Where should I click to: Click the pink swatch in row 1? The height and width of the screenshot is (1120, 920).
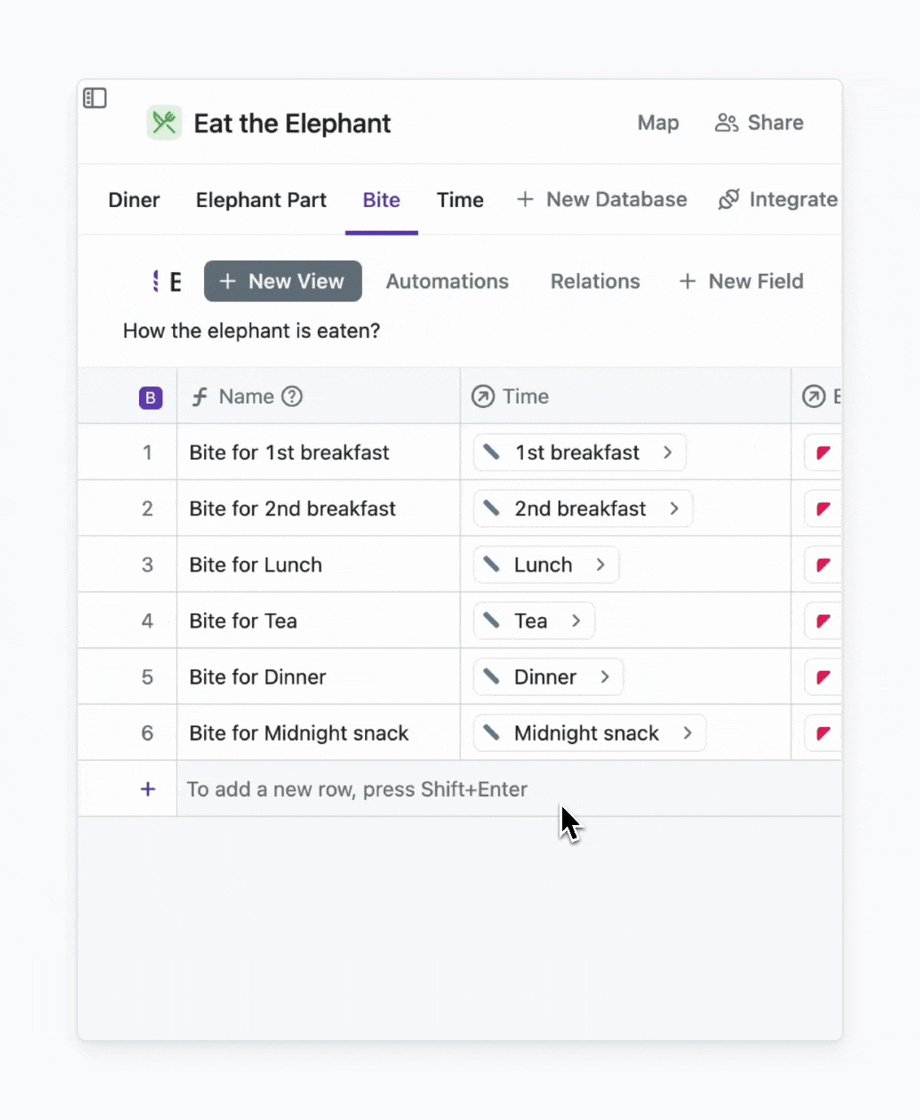point(821,452)
